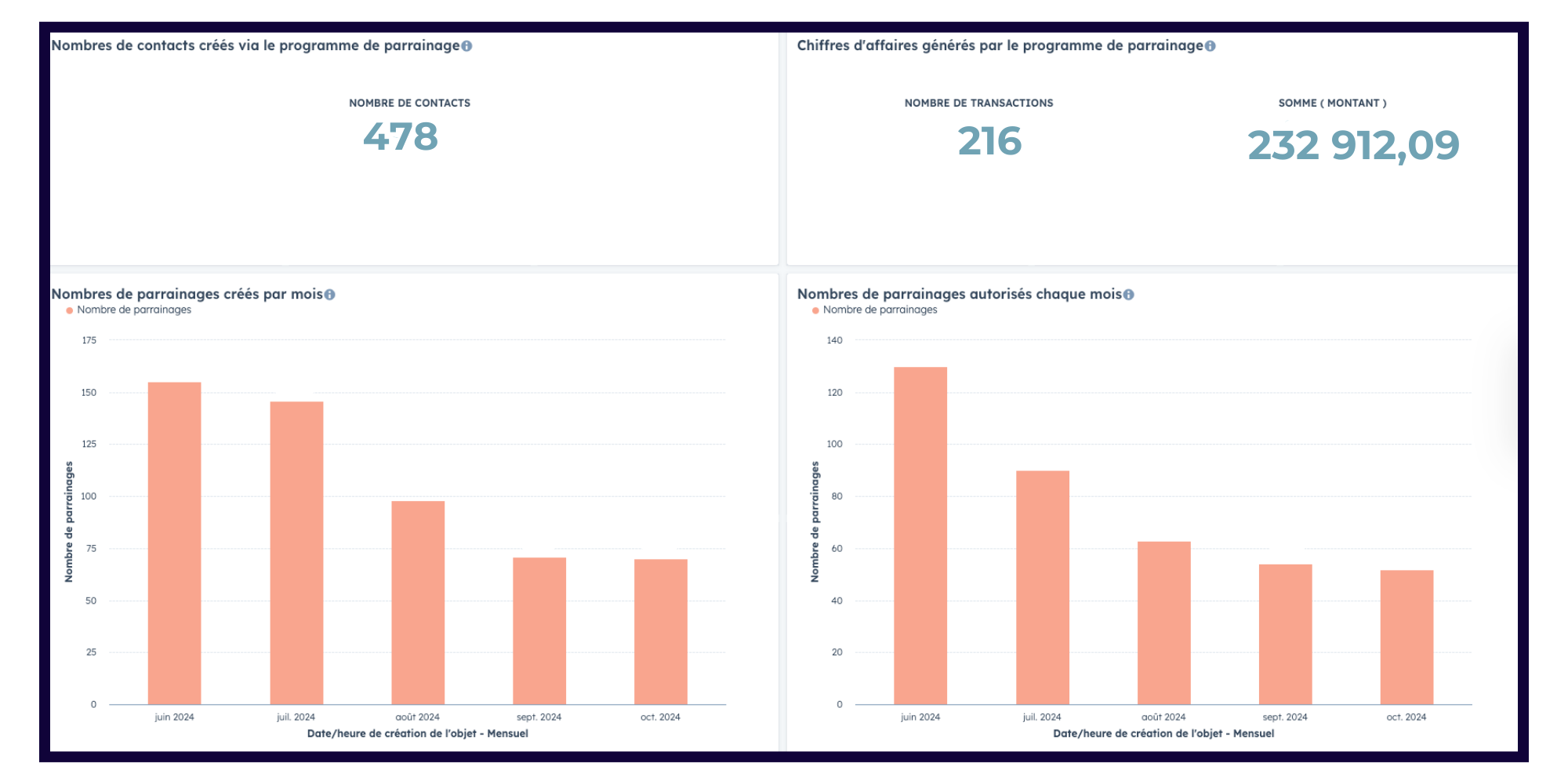Select the 216 transactions value
Viewport: 1568px width, 784px height.
pos(989,142)
